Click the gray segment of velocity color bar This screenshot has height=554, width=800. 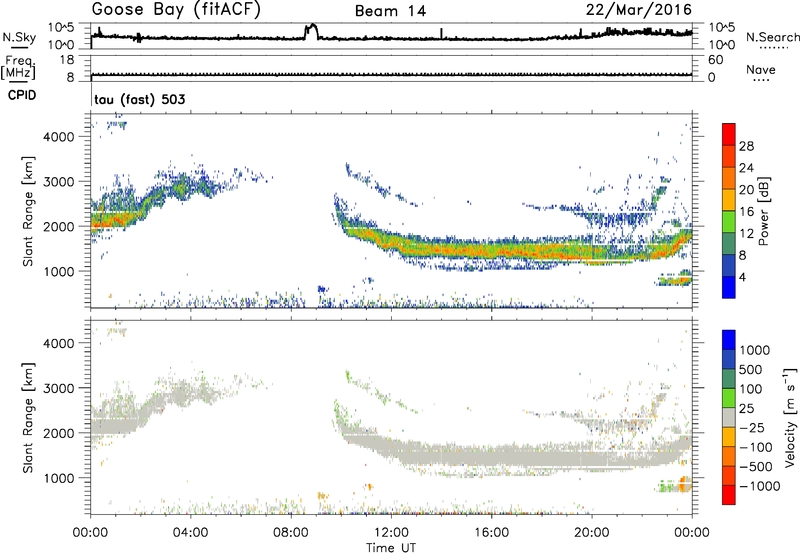[729, 418]
